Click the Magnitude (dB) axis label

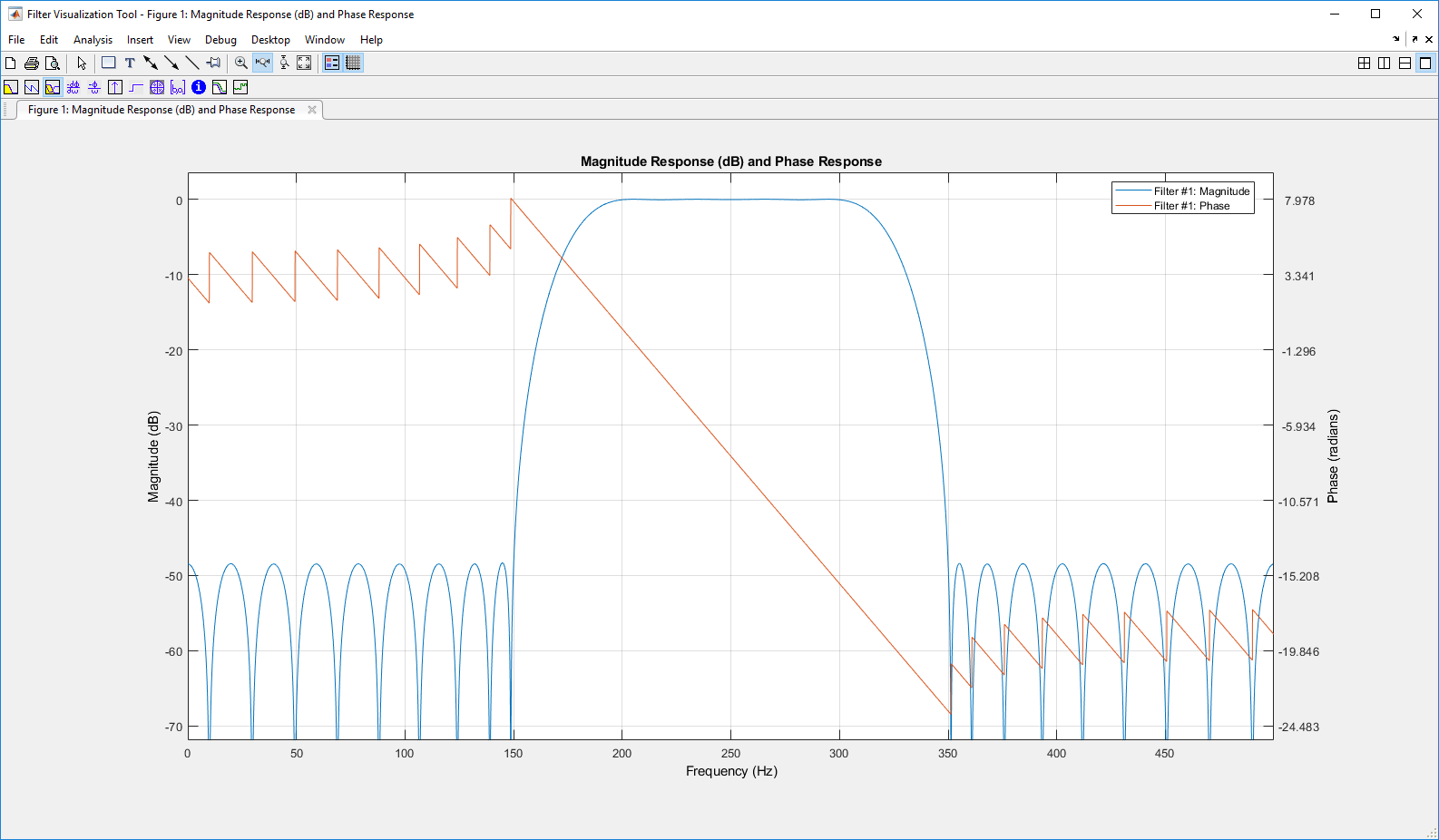(x=153, y=456)
